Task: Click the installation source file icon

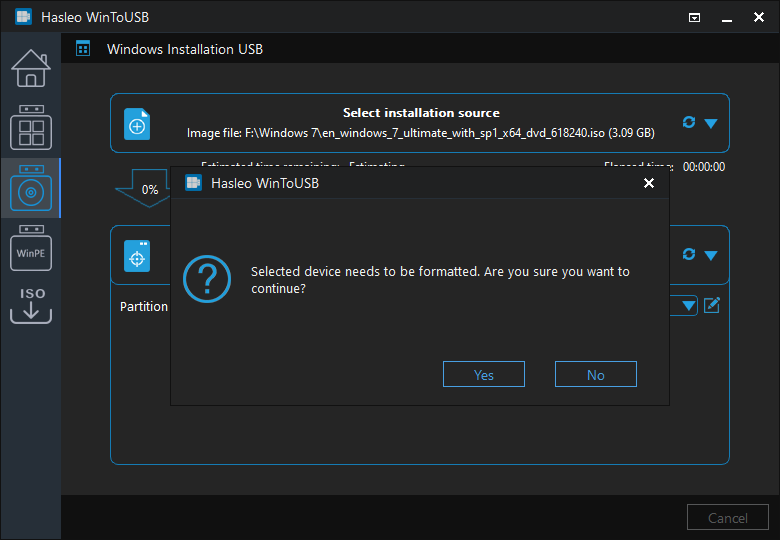Action: (137, 124)
